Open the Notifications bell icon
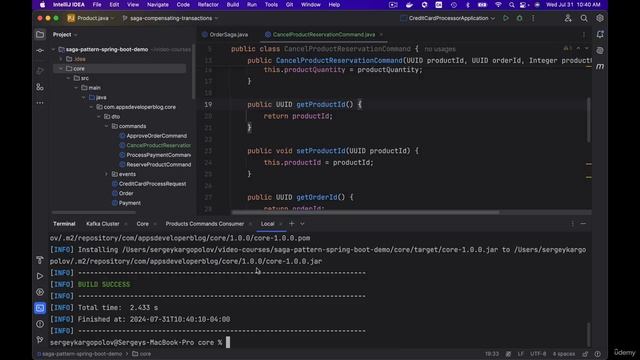The height and width of the screenshot is (360, 640). pyautogui.click(x=600, y=35)
